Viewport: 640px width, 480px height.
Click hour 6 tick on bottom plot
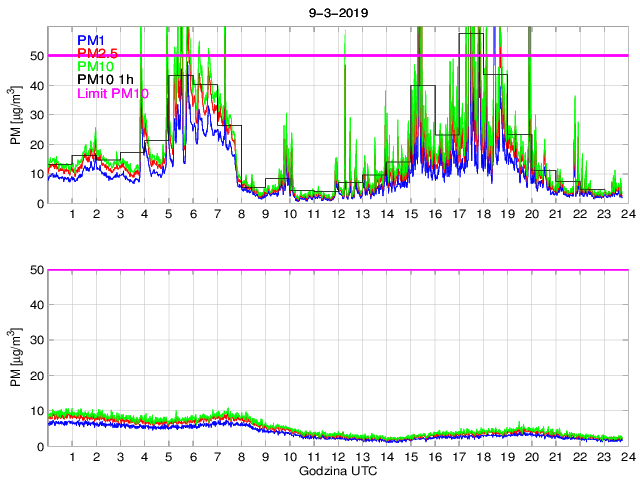pyautogui.click(x=193, y=458)
